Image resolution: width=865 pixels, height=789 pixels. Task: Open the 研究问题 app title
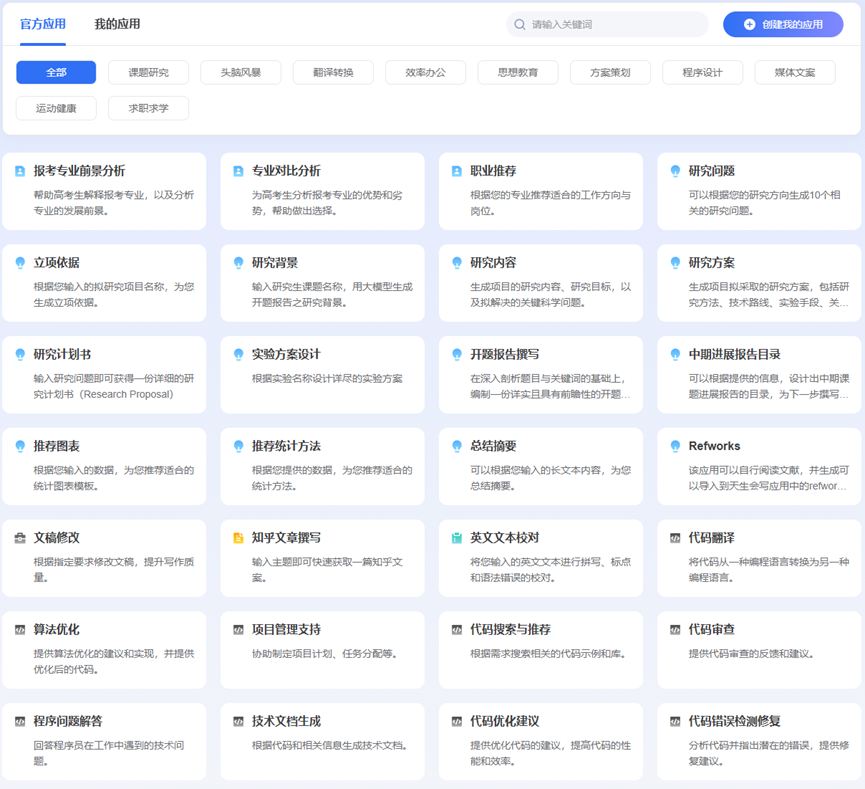(712, 171)
